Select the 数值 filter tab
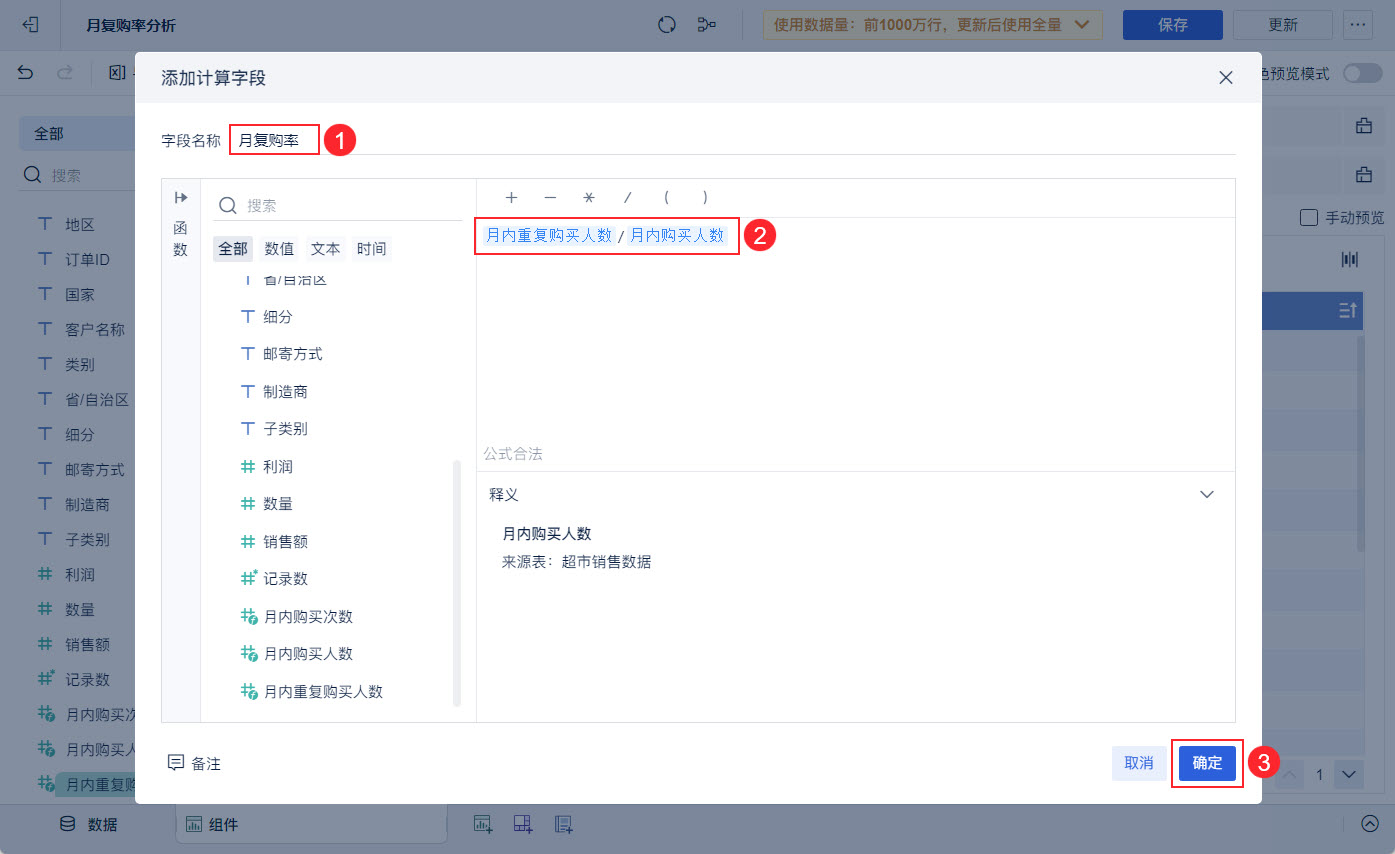The image size is (1395, 854). point(279,248)
